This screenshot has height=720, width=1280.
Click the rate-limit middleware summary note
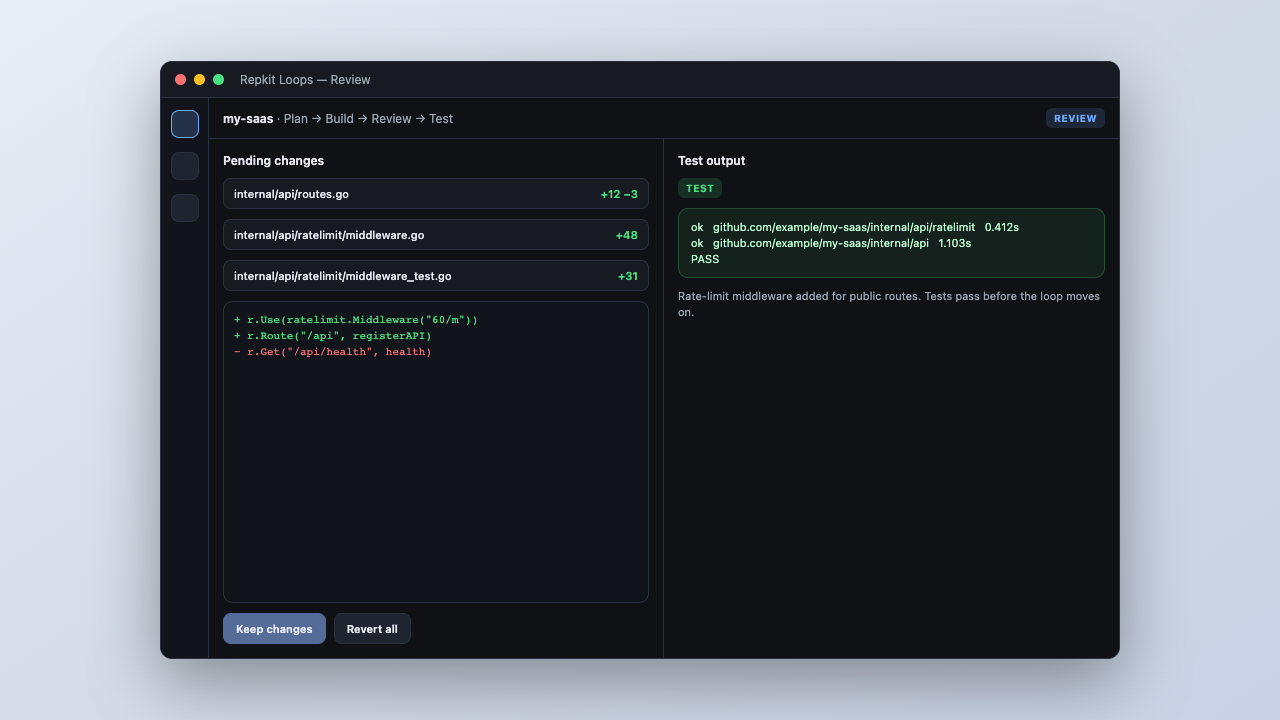[x=889, y=304]
